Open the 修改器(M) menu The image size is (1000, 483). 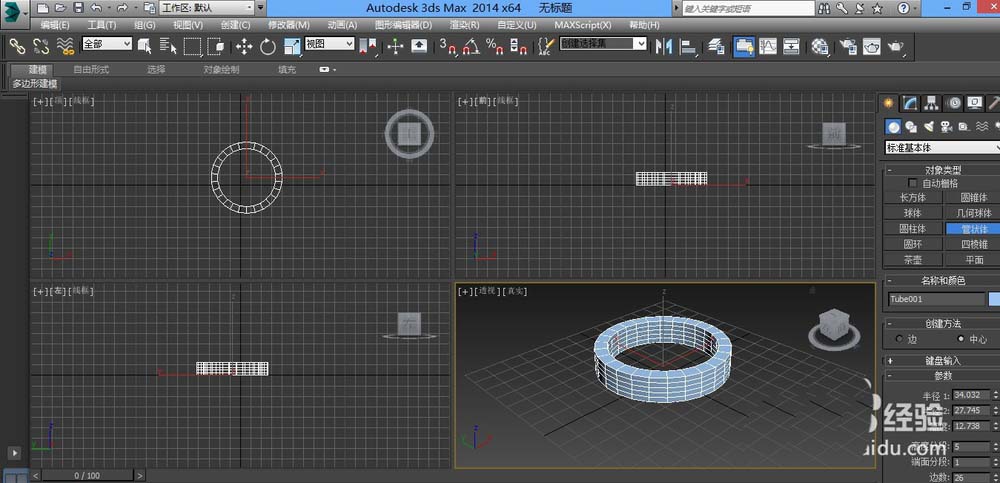(289, 25)
